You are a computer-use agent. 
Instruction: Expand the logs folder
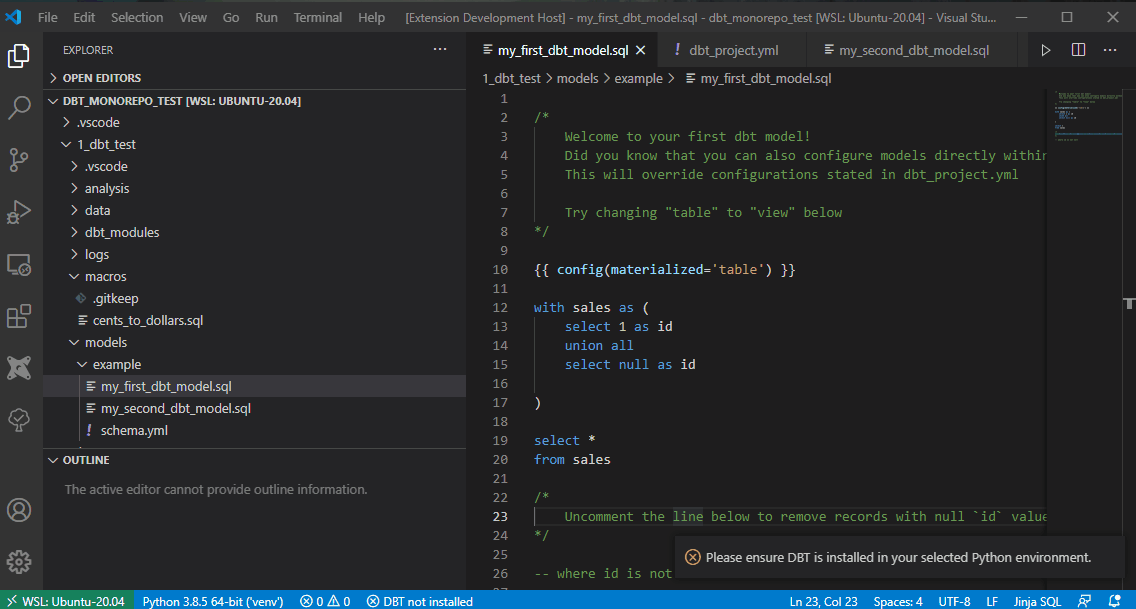pyautogui.click(x=254, y=254)
